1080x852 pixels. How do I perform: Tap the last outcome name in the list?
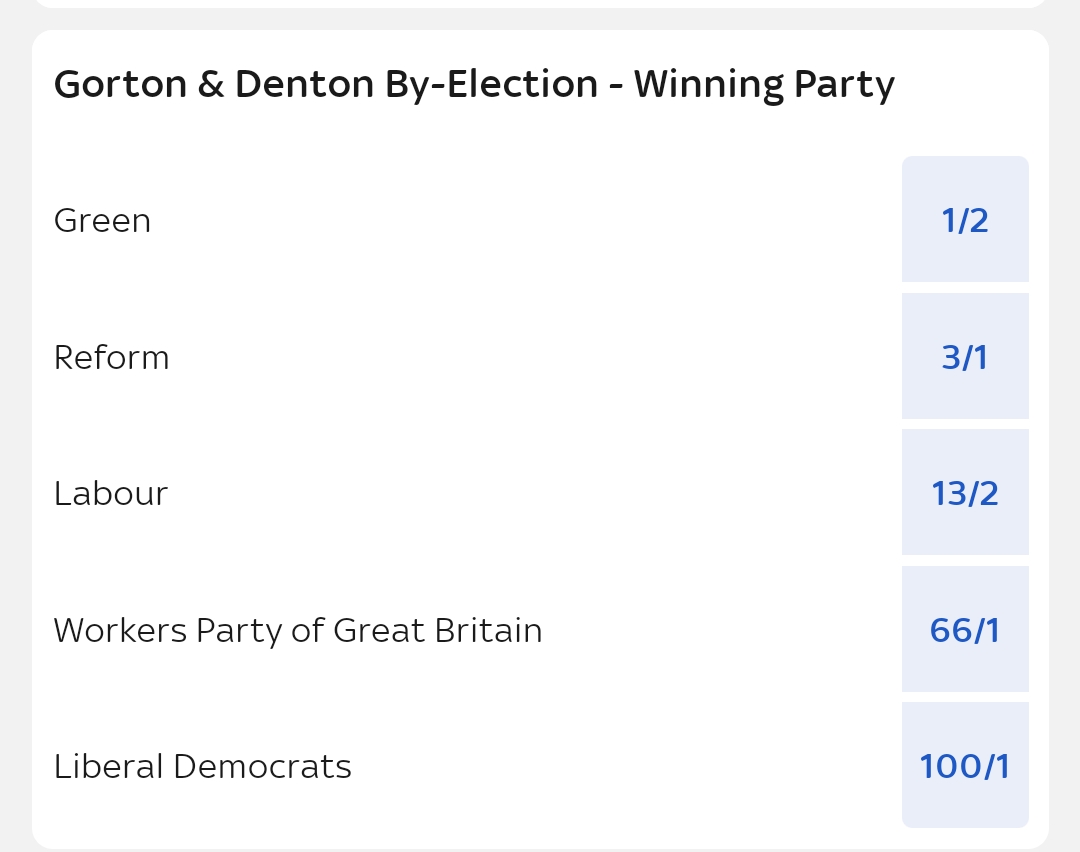coord(203,767)
